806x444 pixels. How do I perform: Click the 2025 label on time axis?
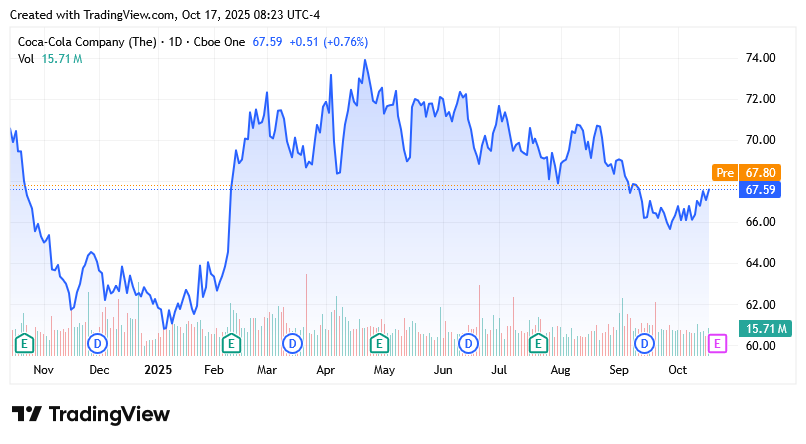[158, 369]
